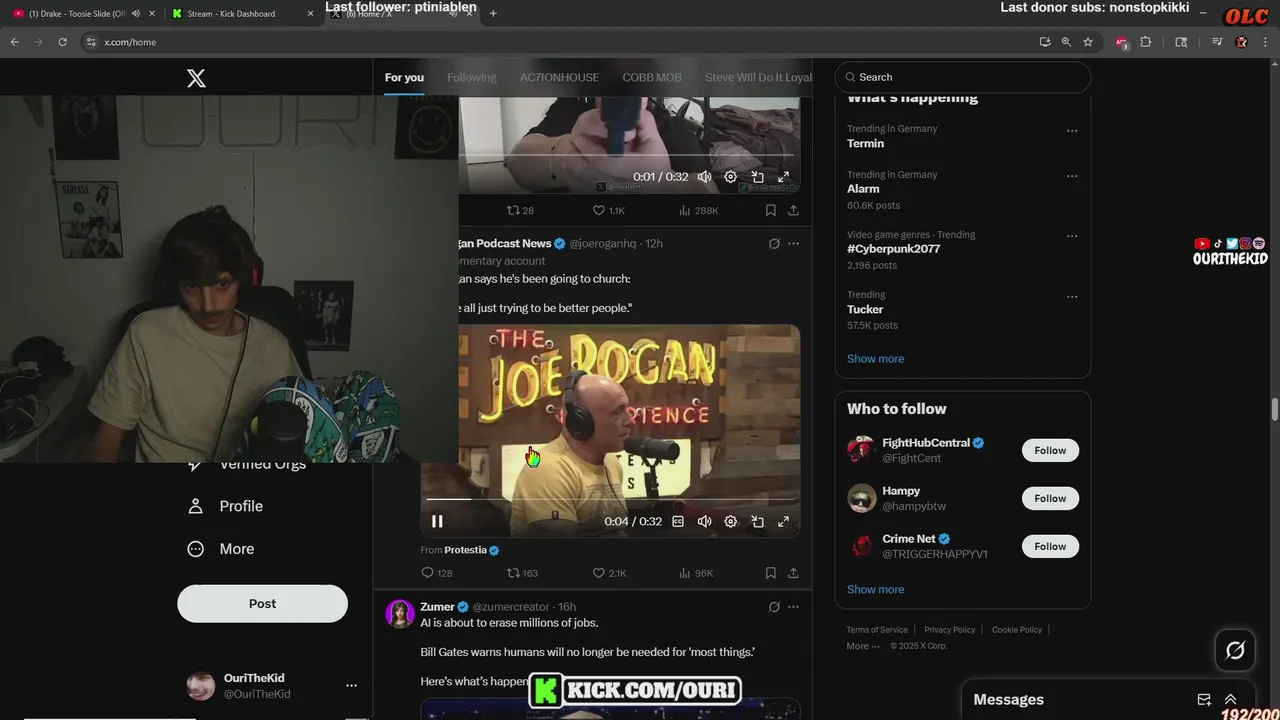Switch to the COBB MOB tab
This screenshot has height=720, width=1280.
tap(652, 77)
